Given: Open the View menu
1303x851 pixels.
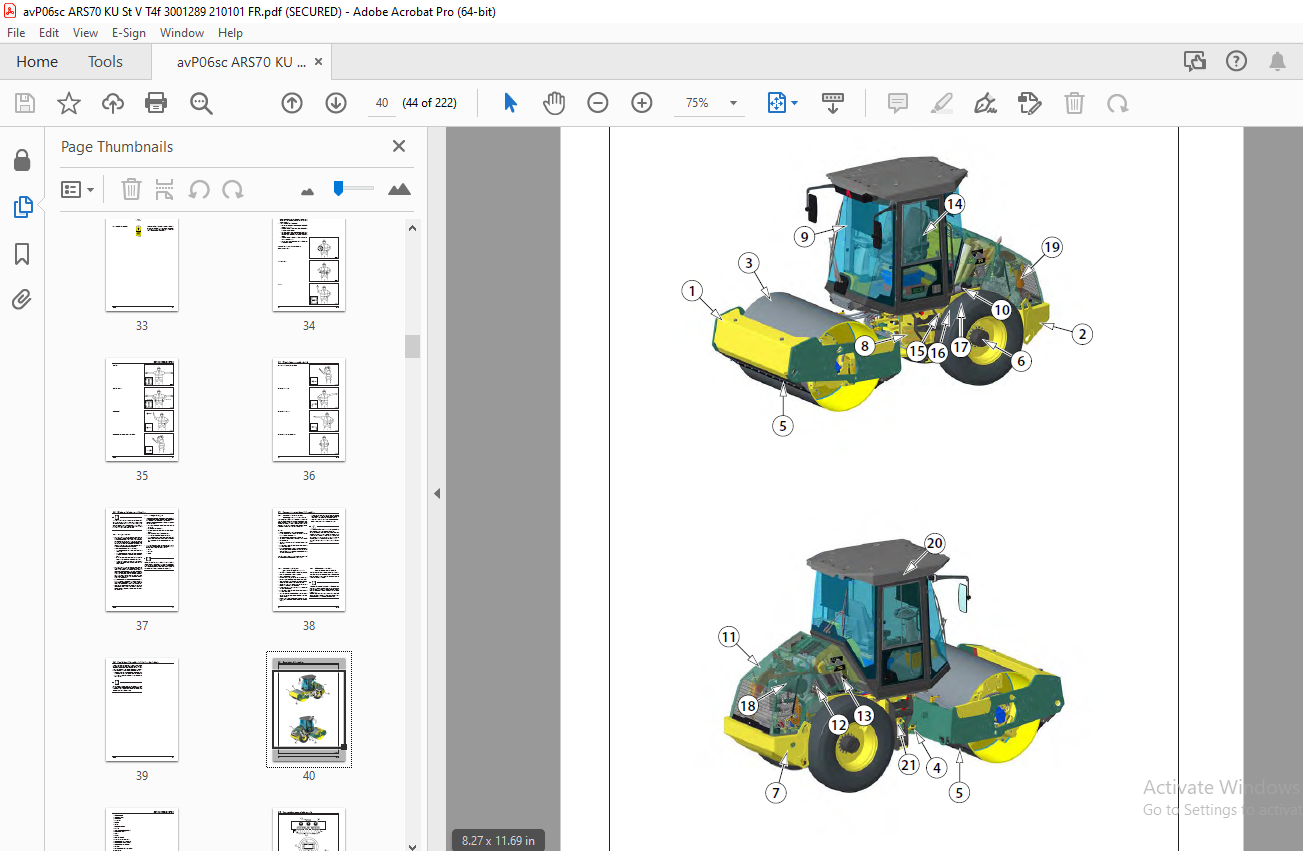Looking at the screenshot, I should click(86, 33).
